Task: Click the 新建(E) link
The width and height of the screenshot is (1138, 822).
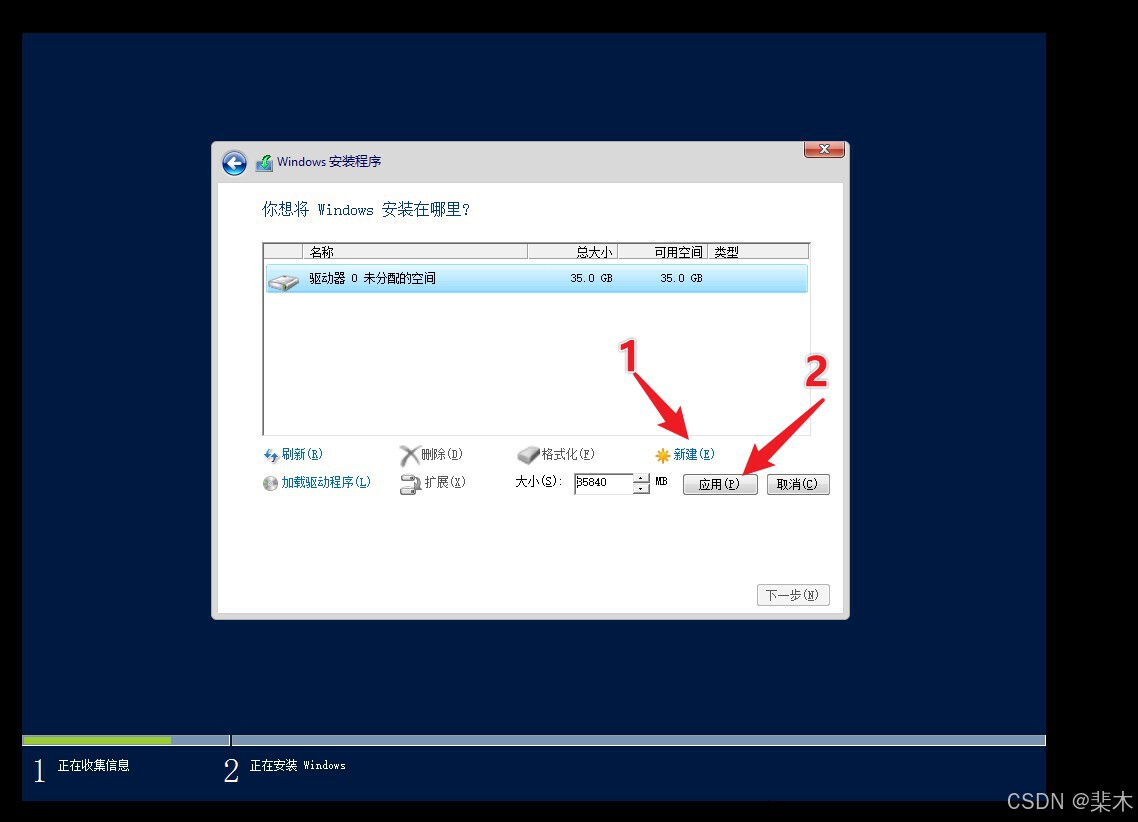Action: point(694,454)
